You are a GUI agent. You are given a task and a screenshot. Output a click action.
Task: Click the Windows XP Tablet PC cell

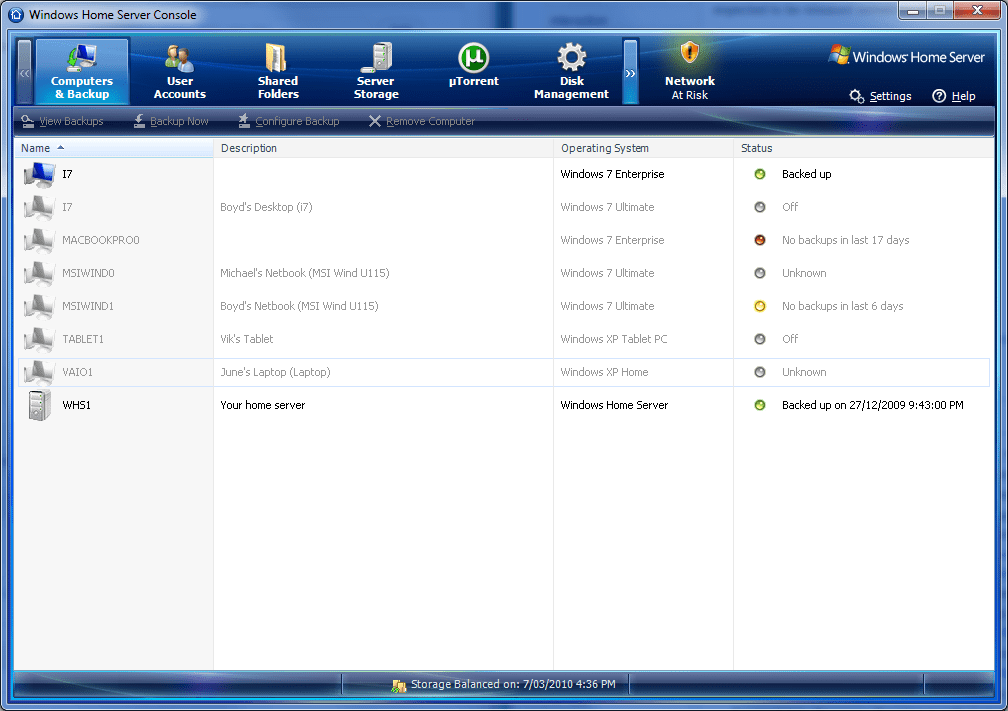pyautogui.click(x=614, y=339)
